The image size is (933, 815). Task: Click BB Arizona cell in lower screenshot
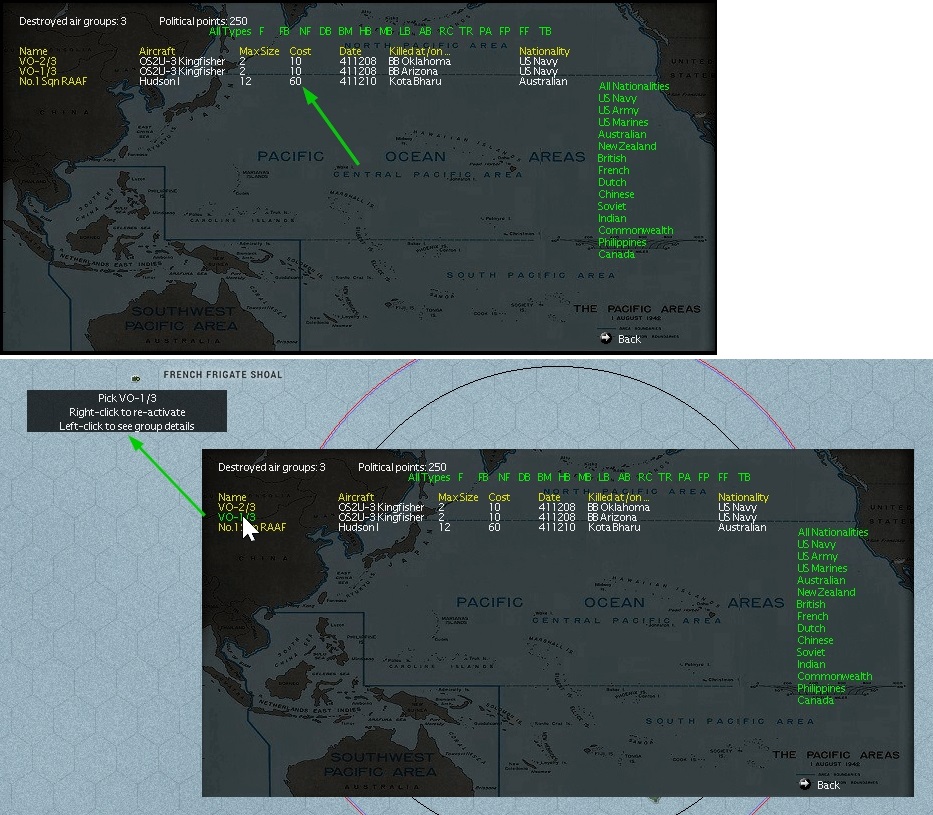click(612, 517)
